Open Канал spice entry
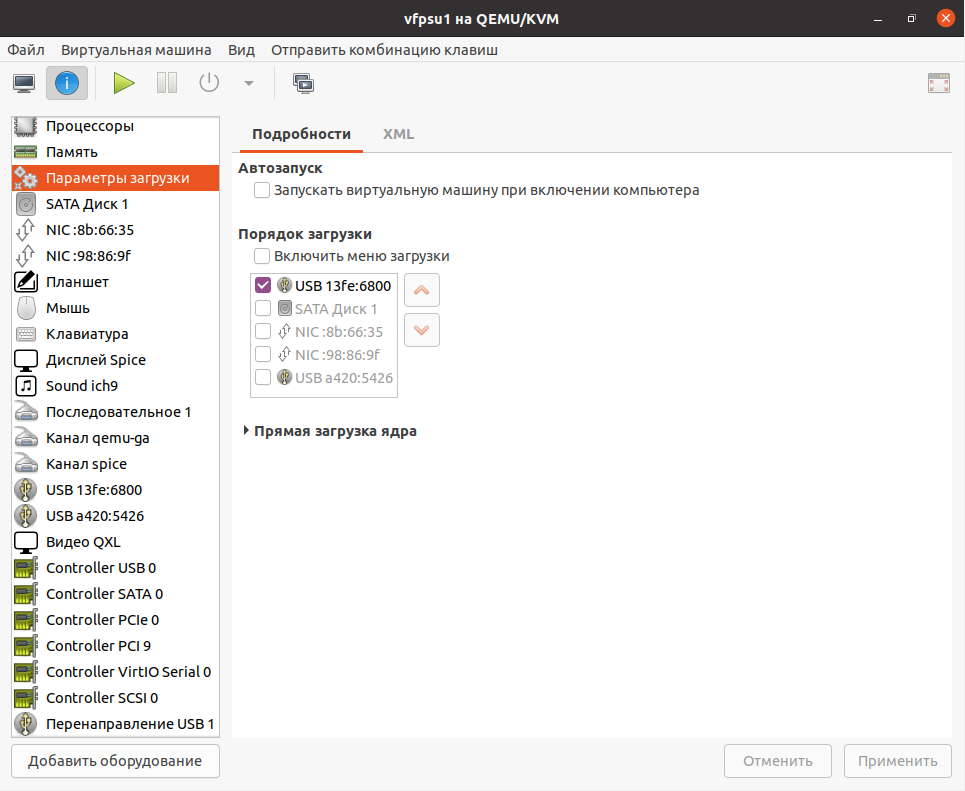The width and height of the screenshot is (965, 791). [x=116, y=464]
